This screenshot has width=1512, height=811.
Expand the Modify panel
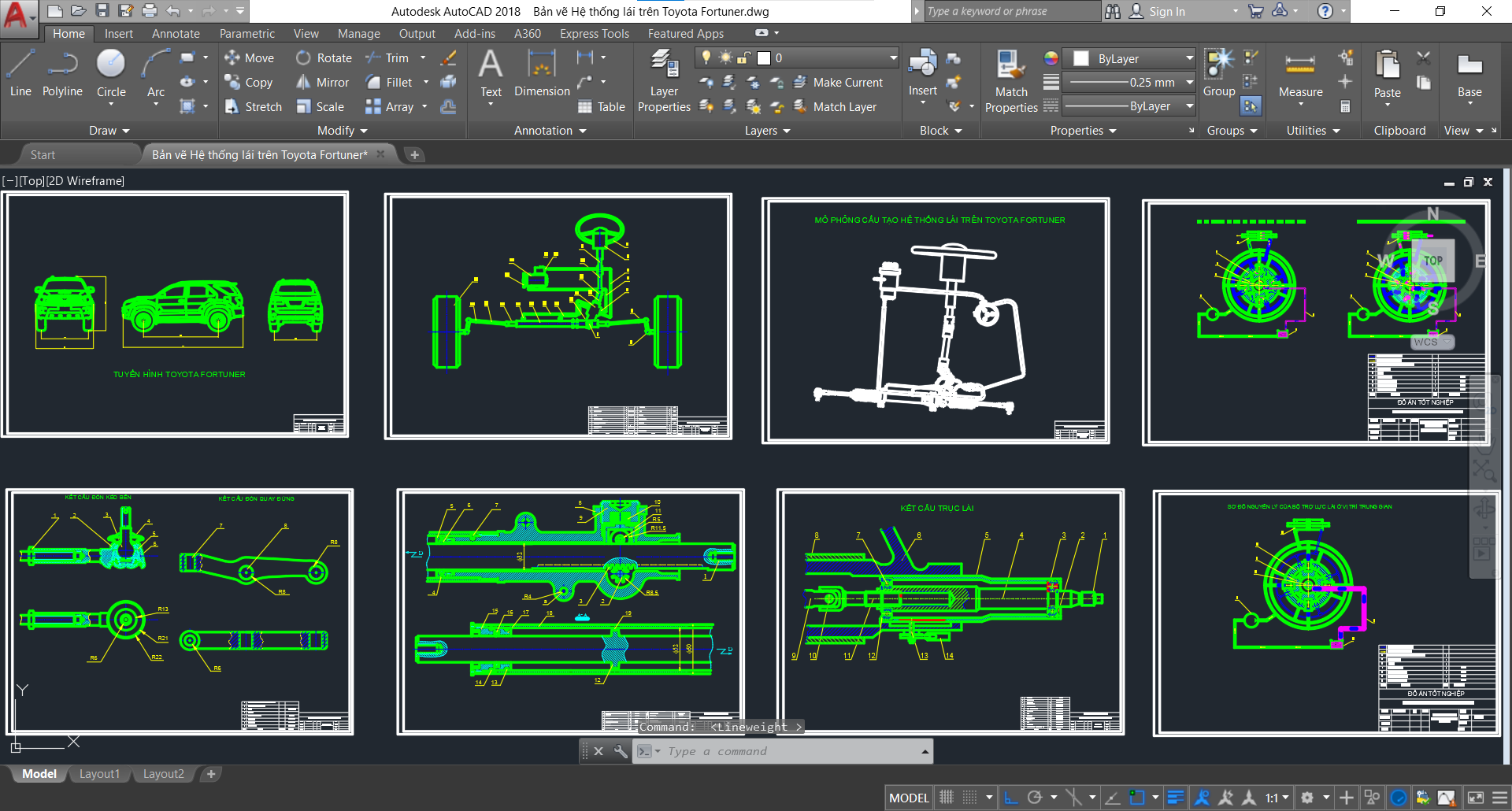(342, 131)
